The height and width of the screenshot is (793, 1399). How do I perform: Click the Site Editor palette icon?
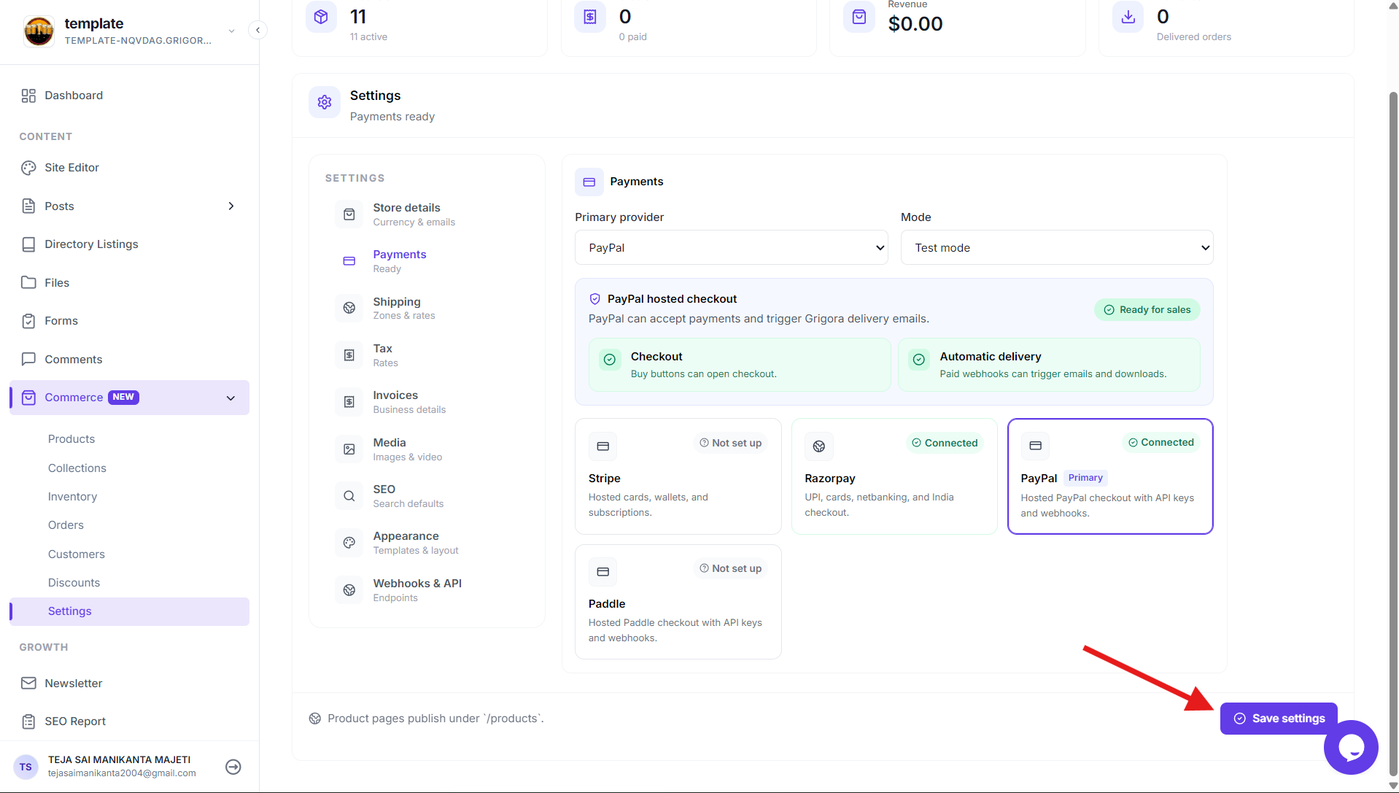[28, 168]
